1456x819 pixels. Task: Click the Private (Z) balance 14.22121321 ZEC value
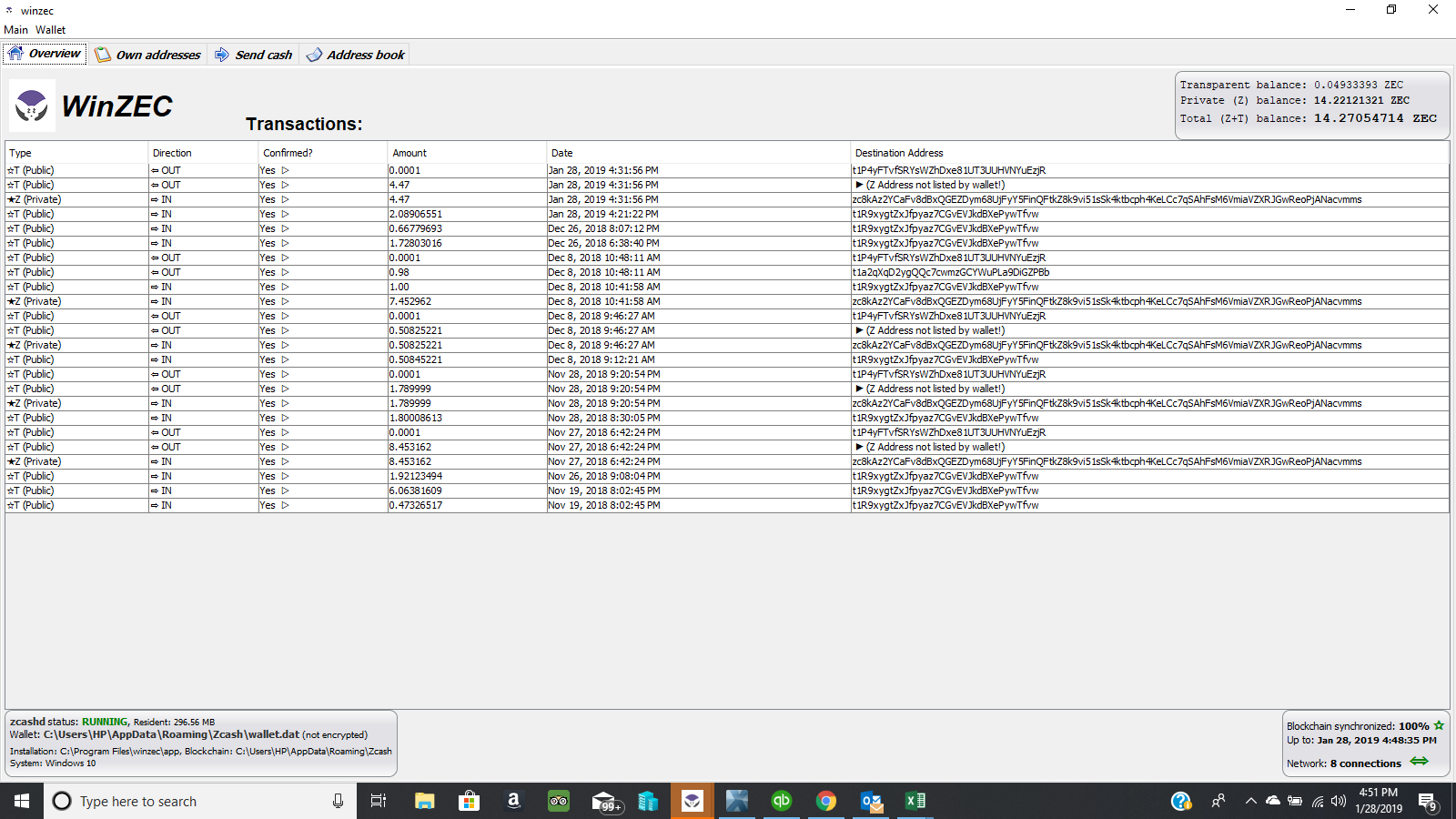(1361, 100)
